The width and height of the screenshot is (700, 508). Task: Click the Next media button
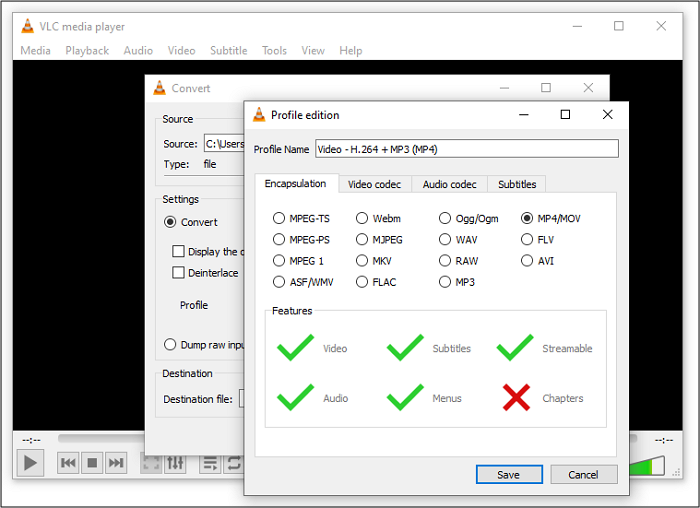pyautogui.click(x=116, y=463)
